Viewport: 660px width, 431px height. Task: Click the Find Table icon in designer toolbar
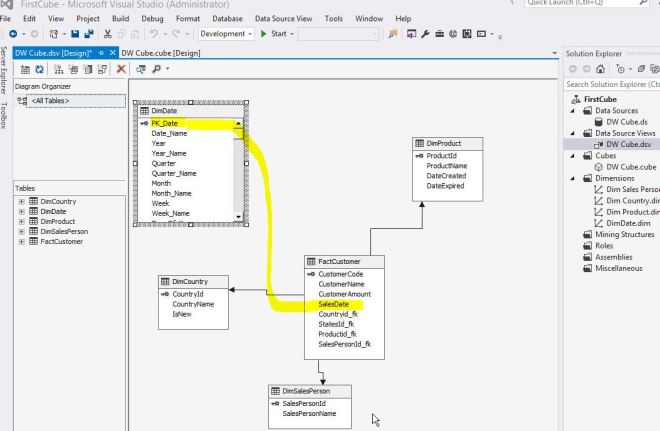pyautogui.click(x=141, y=70)
